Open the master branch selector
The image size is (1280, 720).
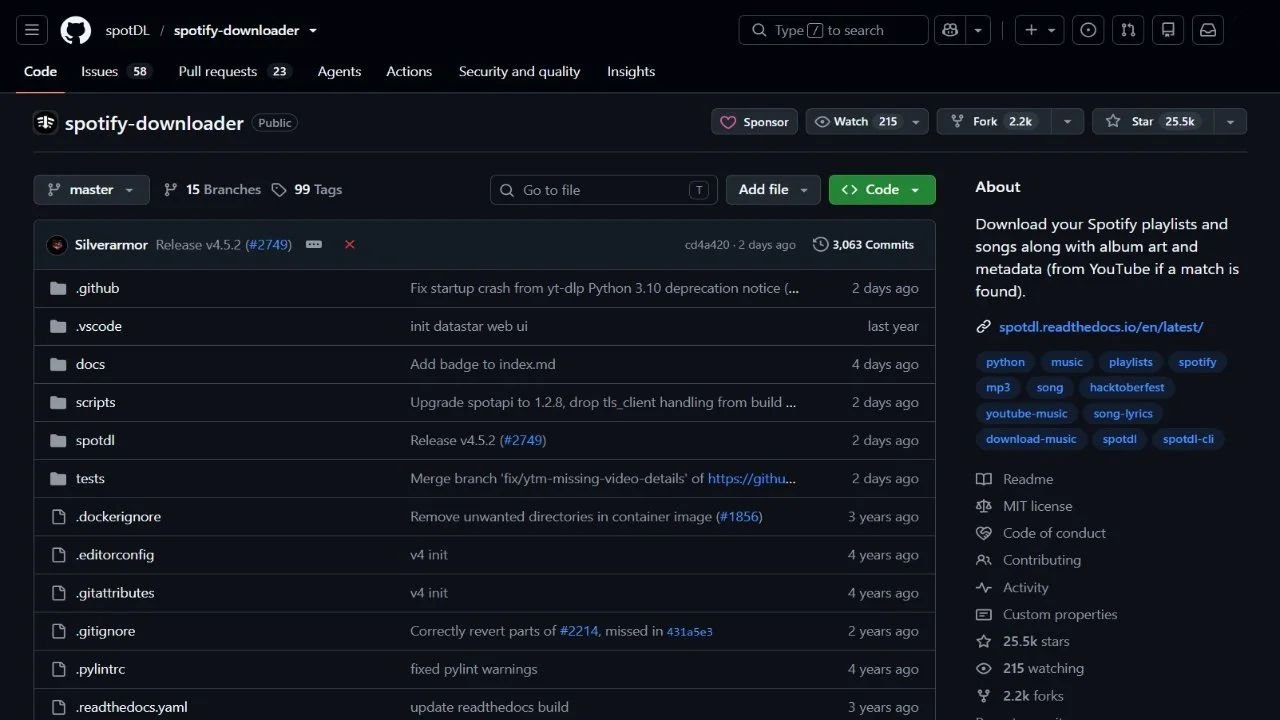point(91,190)
